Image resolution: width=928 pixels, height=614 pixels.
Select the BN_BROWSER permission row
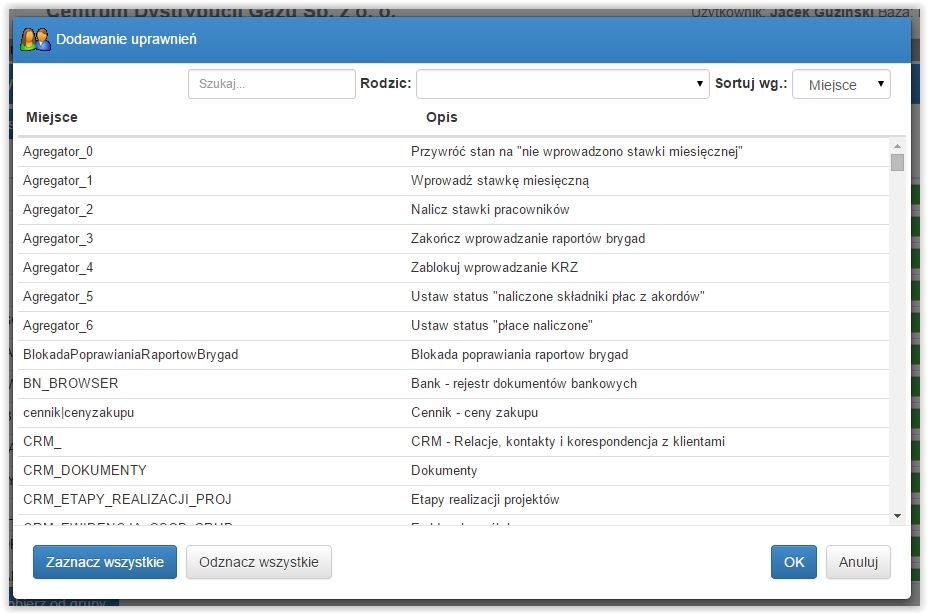(453, 384)
